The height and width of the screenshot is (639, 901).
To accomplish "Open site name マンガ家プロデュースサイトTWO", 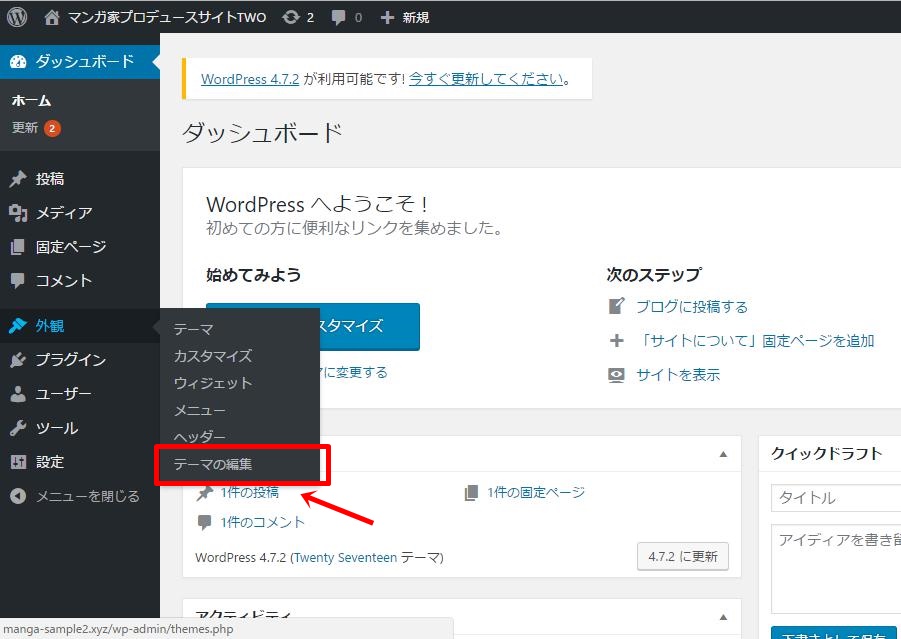I will click(167, 17).
